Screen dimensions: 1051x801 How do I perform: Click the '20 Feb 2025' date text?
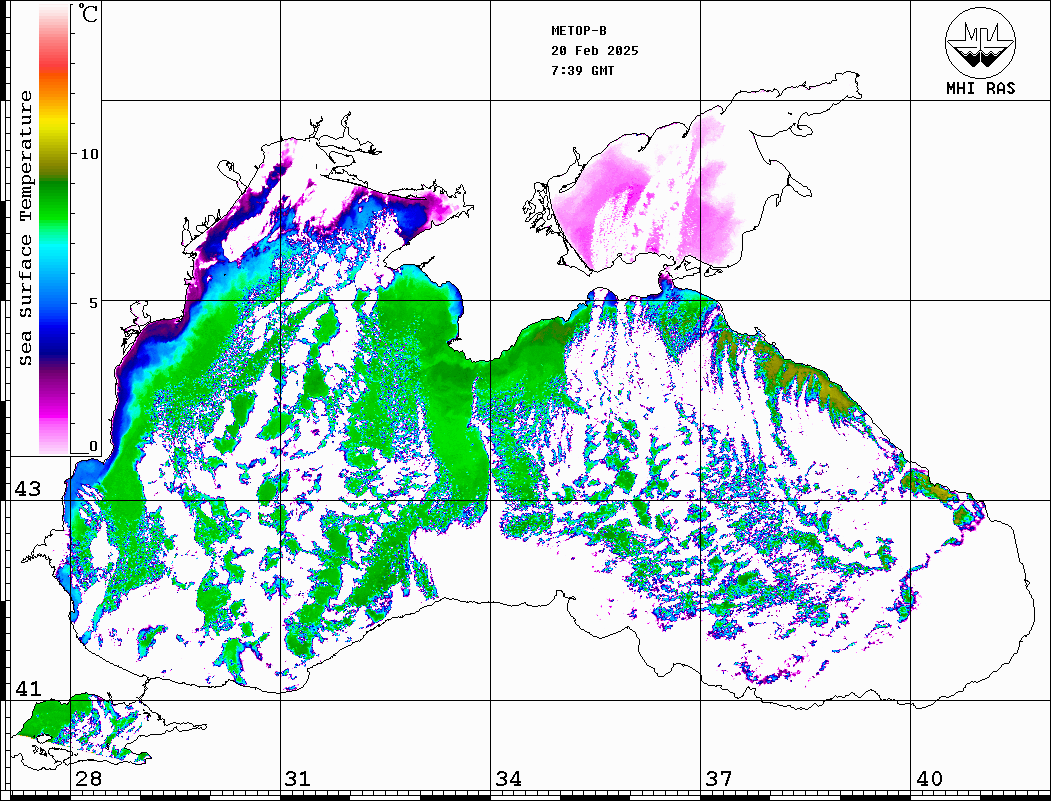click(x=595, y=51)
